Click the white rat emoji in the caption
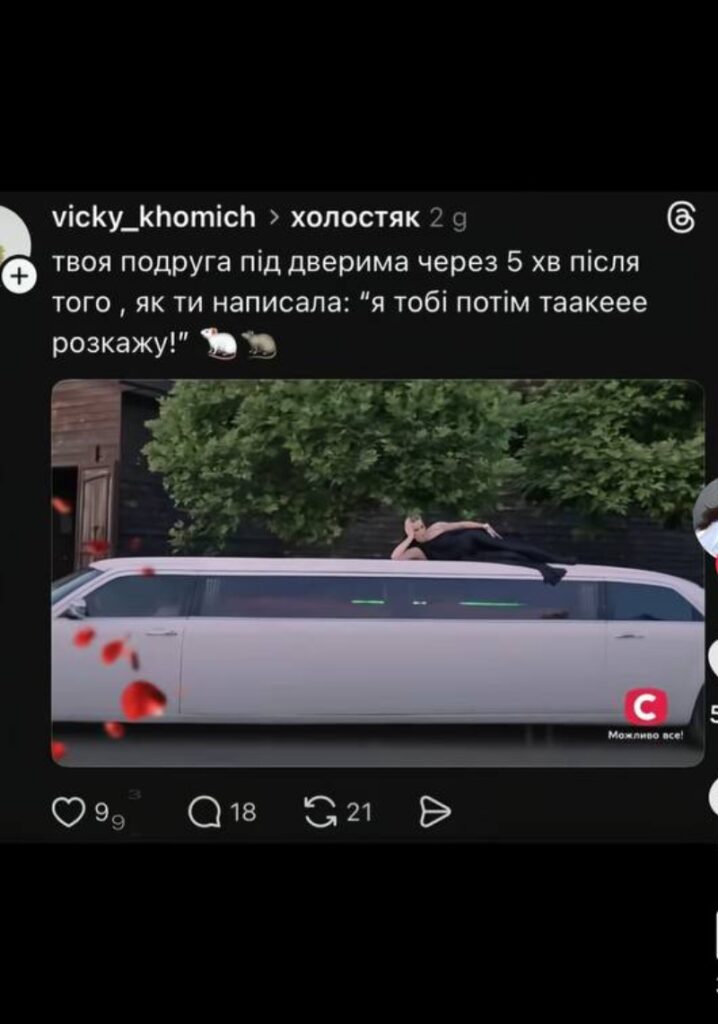The height and width of the screenshot is (1024, 718). [218, 344]
